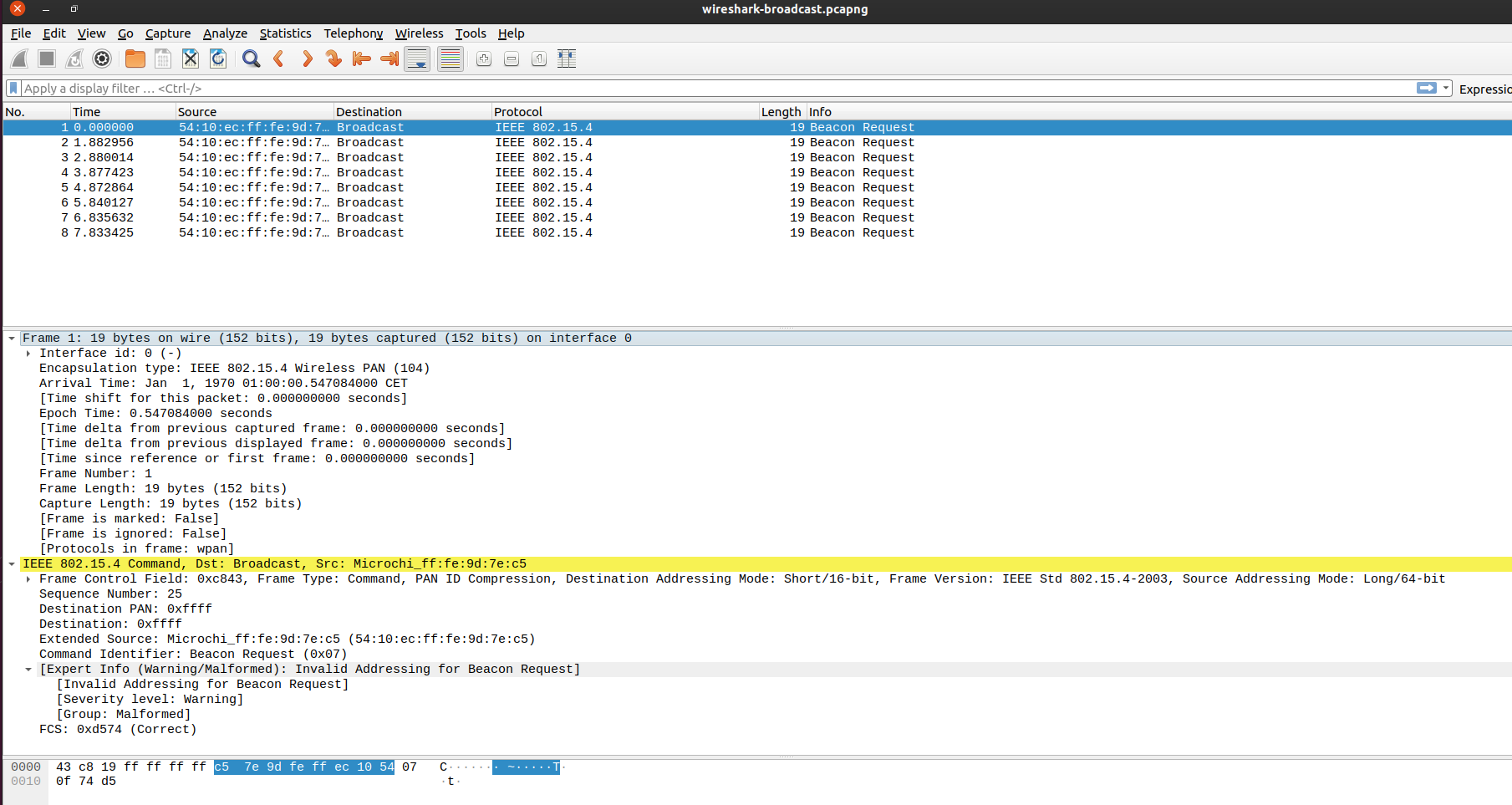Click the Expression button beside the filter
Image resolution: width=1512 pixels, height=805 pixels.
coord(1484,89)
